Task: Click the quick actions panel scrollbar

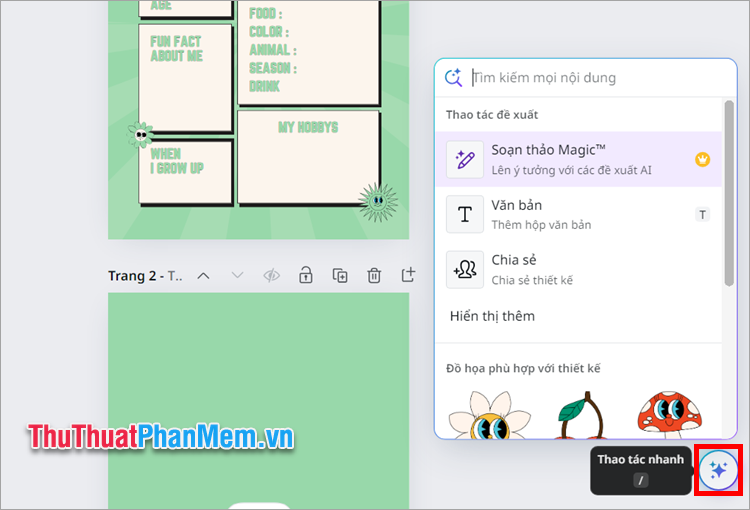Action: [729, 200]
